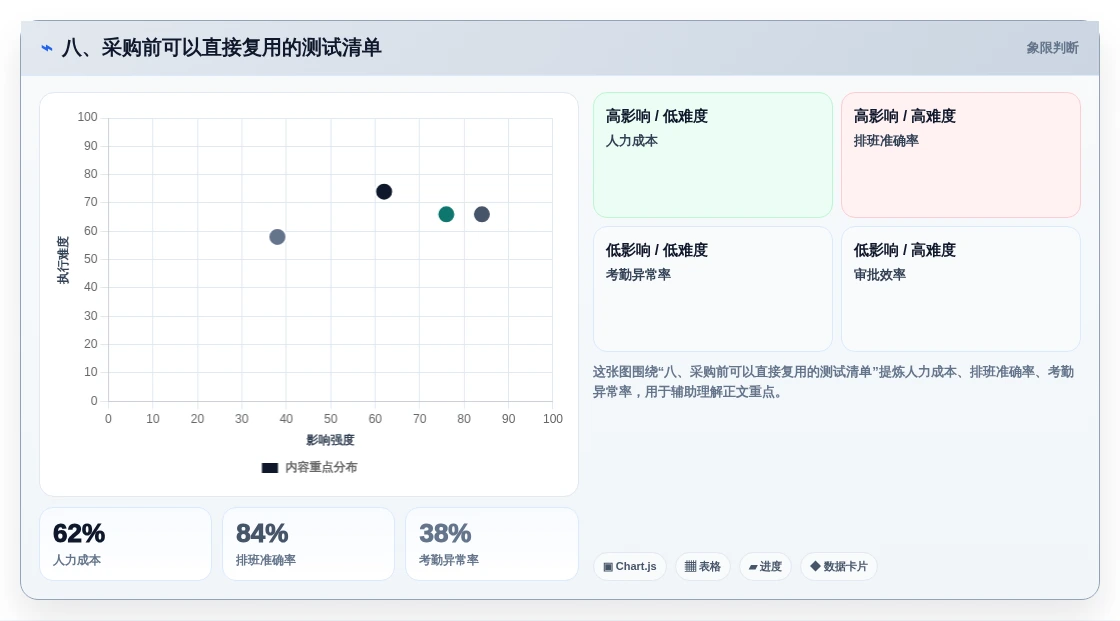Select the teal scatter point on chart
The image size is (1120, 621).
click(x=446, y=214)
